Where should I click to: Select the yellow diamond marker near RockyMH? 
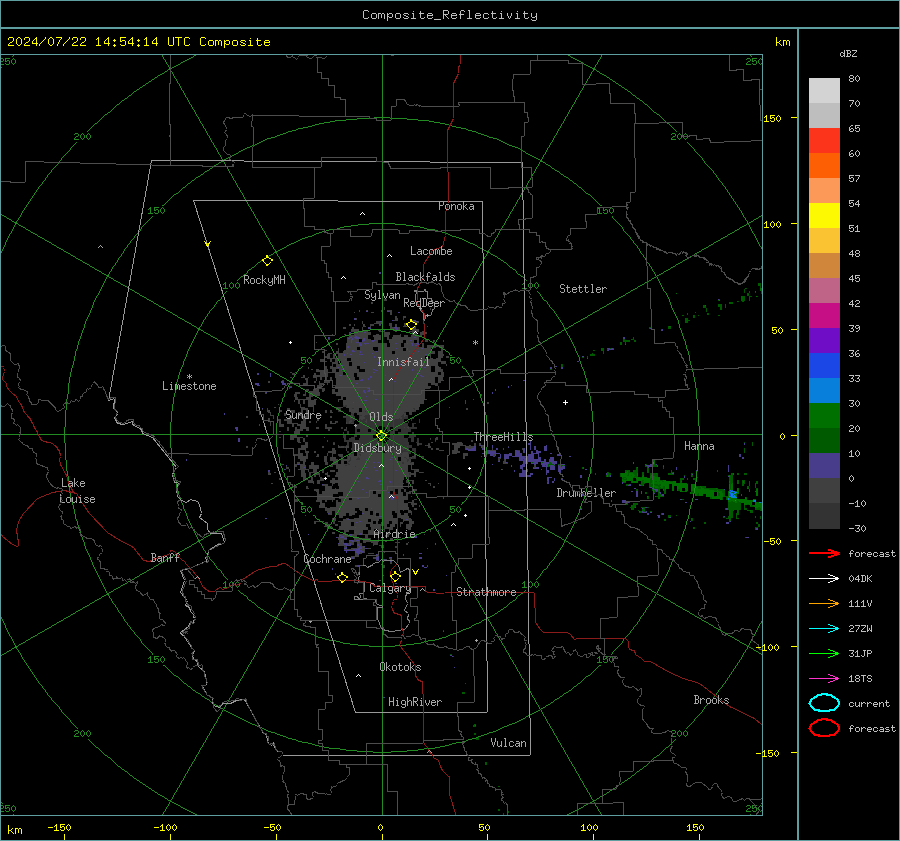[x=267, y=261]
